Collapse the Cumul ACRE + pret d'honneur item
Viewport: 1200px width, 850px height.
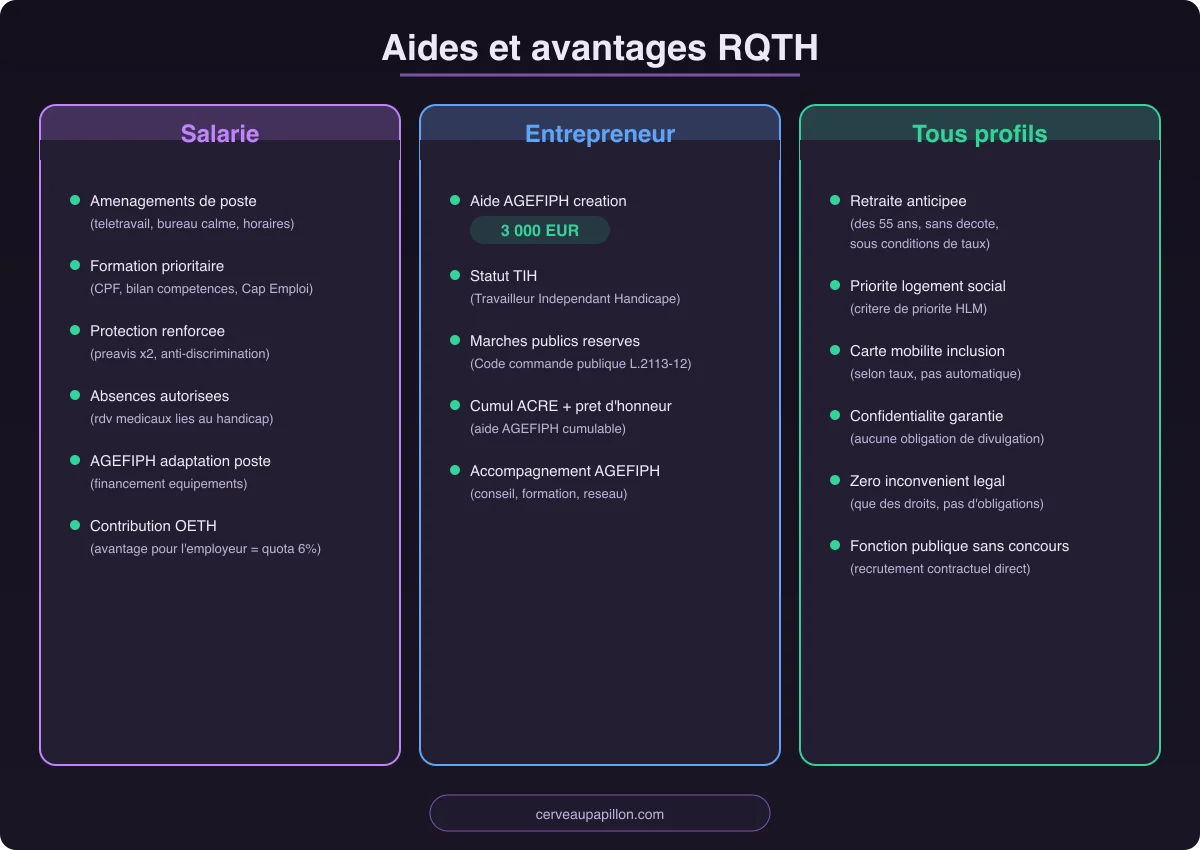[570, 406]
